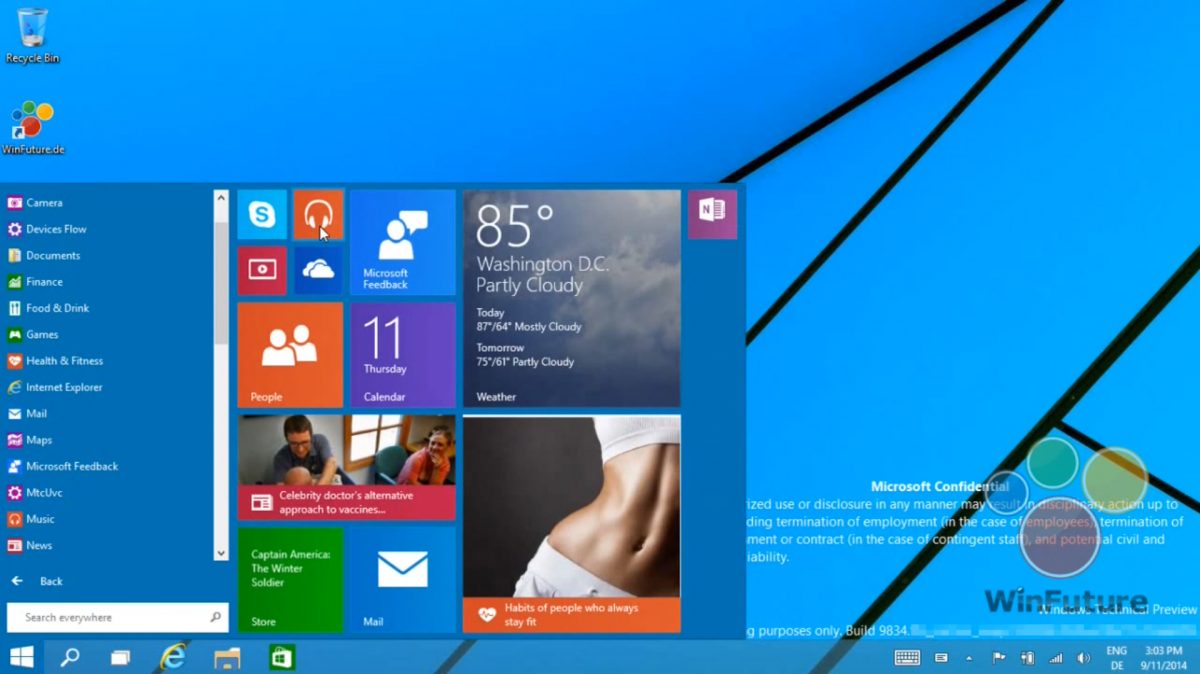Screen dimensions: 1200x674
Task: Collapse the list via the up scroll arrow
Action: click(221, 196)
